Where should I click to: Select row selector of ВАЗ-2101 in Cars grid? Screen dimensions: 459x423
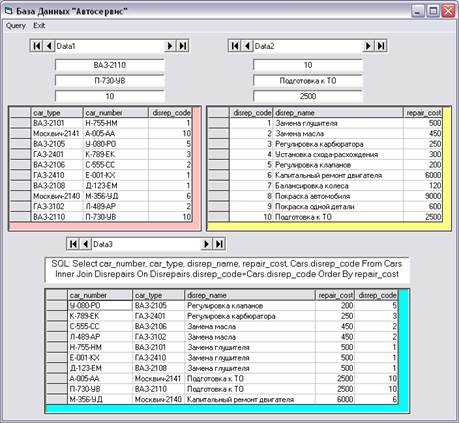point(20,123)
